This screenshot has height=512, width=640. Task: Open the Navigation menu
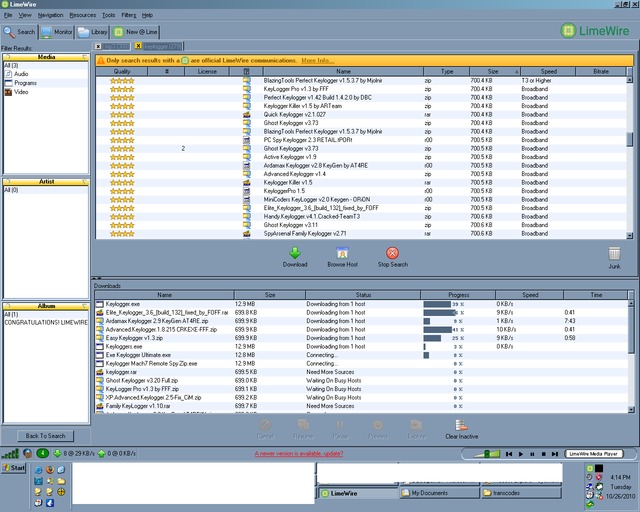[x=50, y=15]
